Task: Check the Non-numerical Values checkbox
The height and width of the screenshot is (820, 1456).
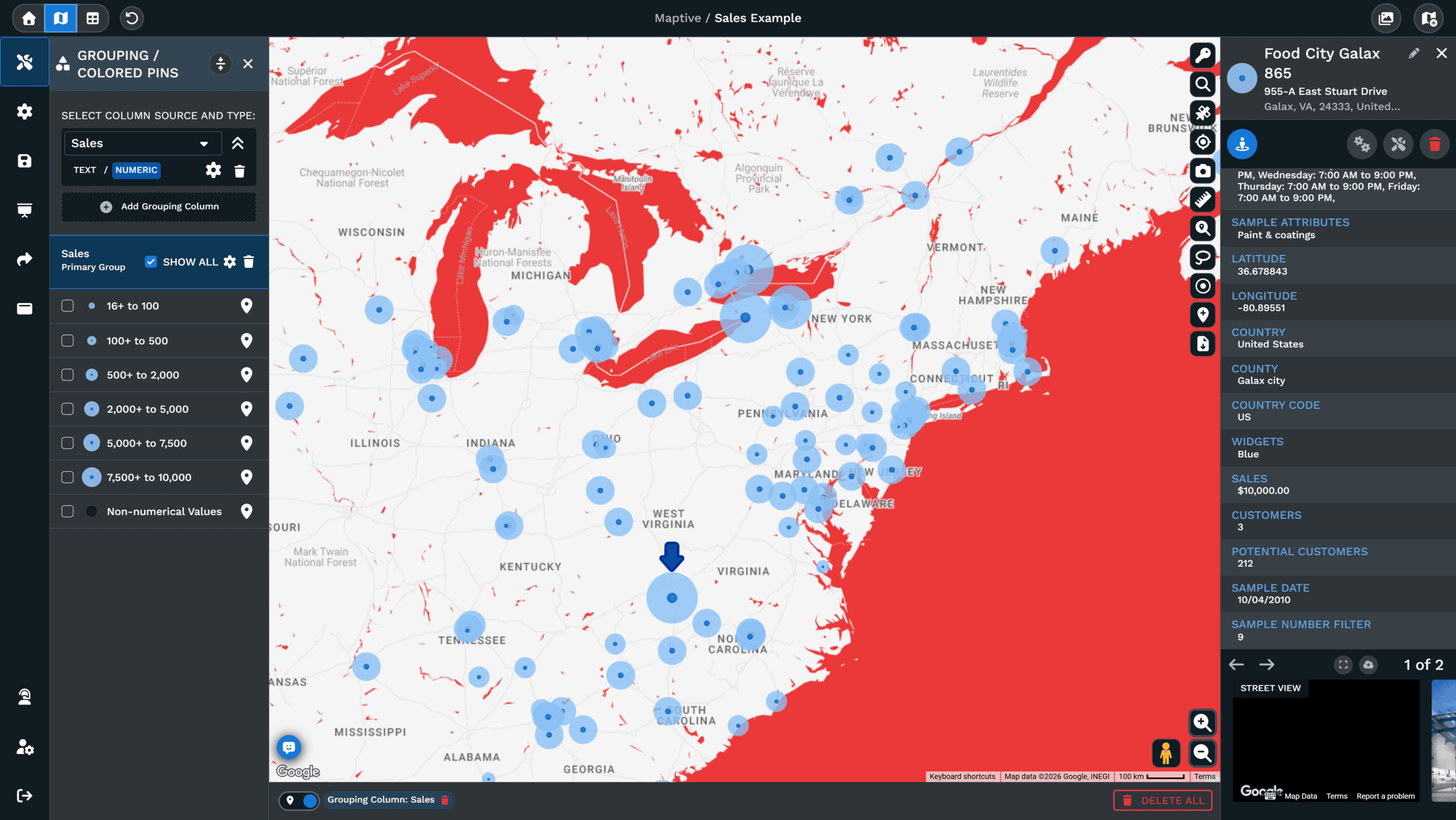Action: [x=68, y=512]
